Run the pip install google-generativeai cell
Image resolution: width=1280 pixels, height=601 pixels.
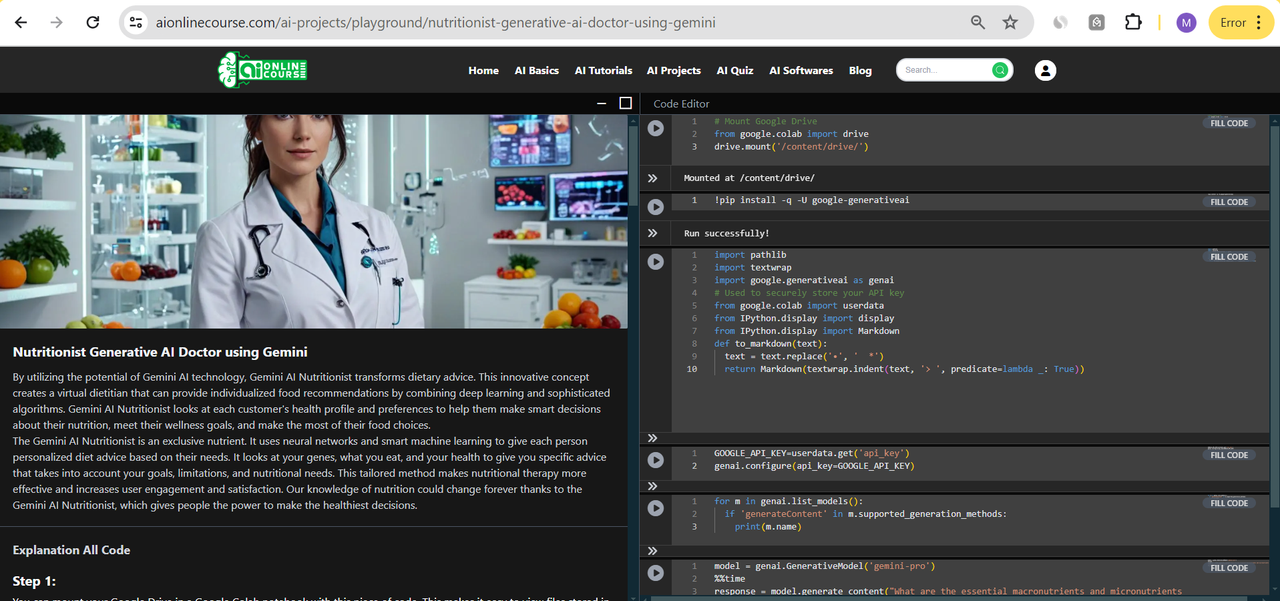coord(655,207)
